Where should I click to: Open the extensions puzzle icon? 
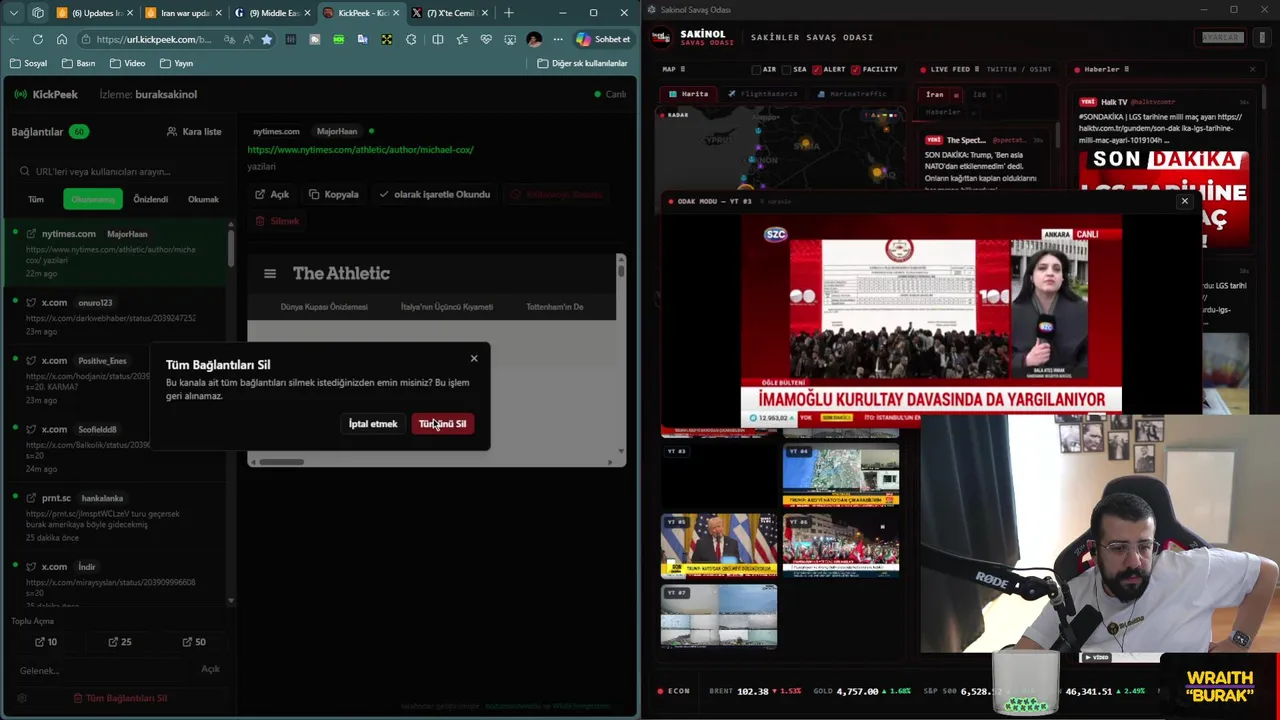click(x=411, y=39)
